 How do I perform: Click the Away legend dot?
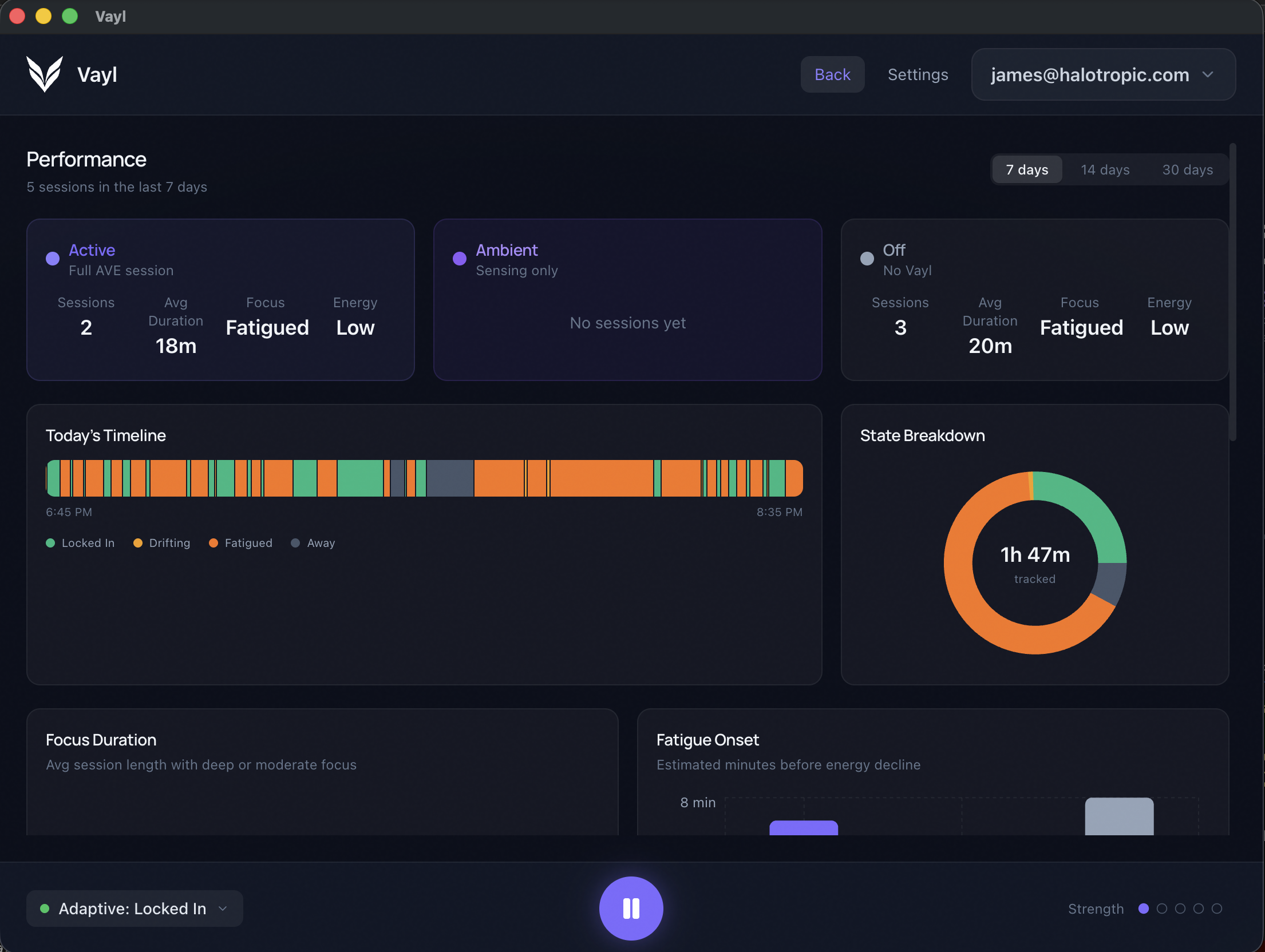tap(295, 542)
